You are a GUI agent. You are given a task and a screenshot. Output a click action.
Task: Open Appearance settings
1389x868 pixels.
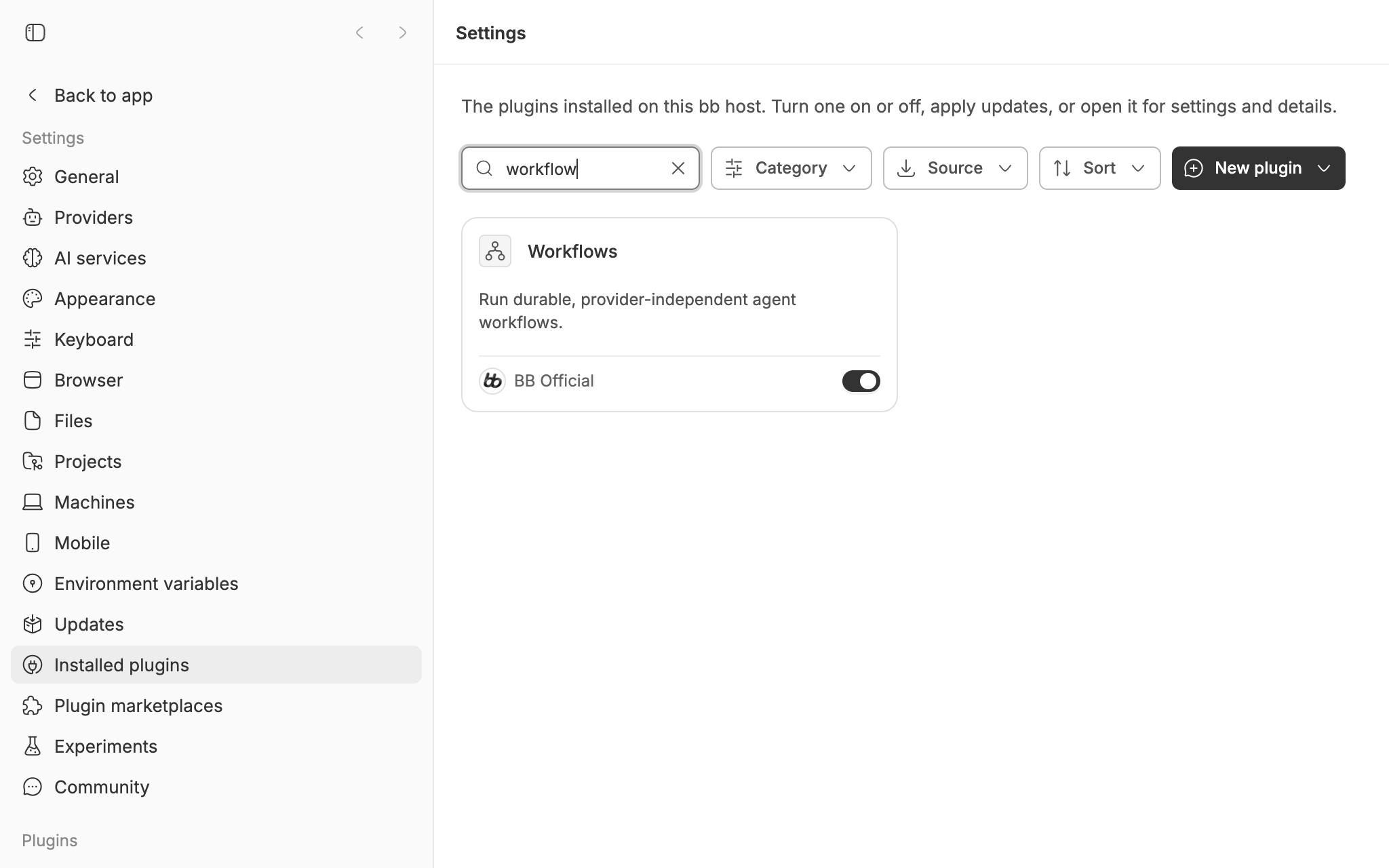216,298
